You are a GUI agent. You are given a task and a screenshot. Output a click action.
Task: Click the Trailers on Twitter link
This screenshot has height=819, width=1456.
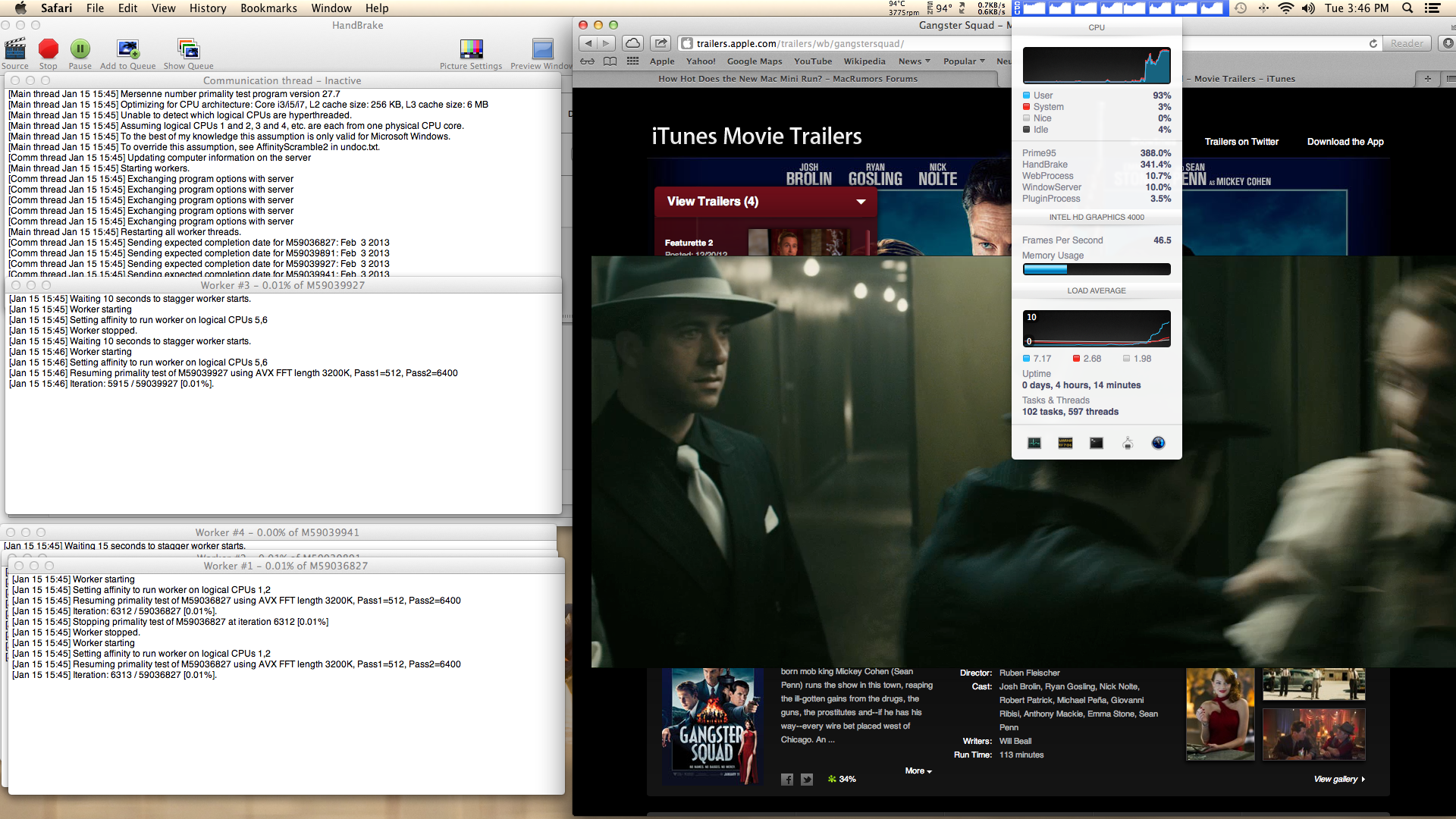pos(1241,142)
